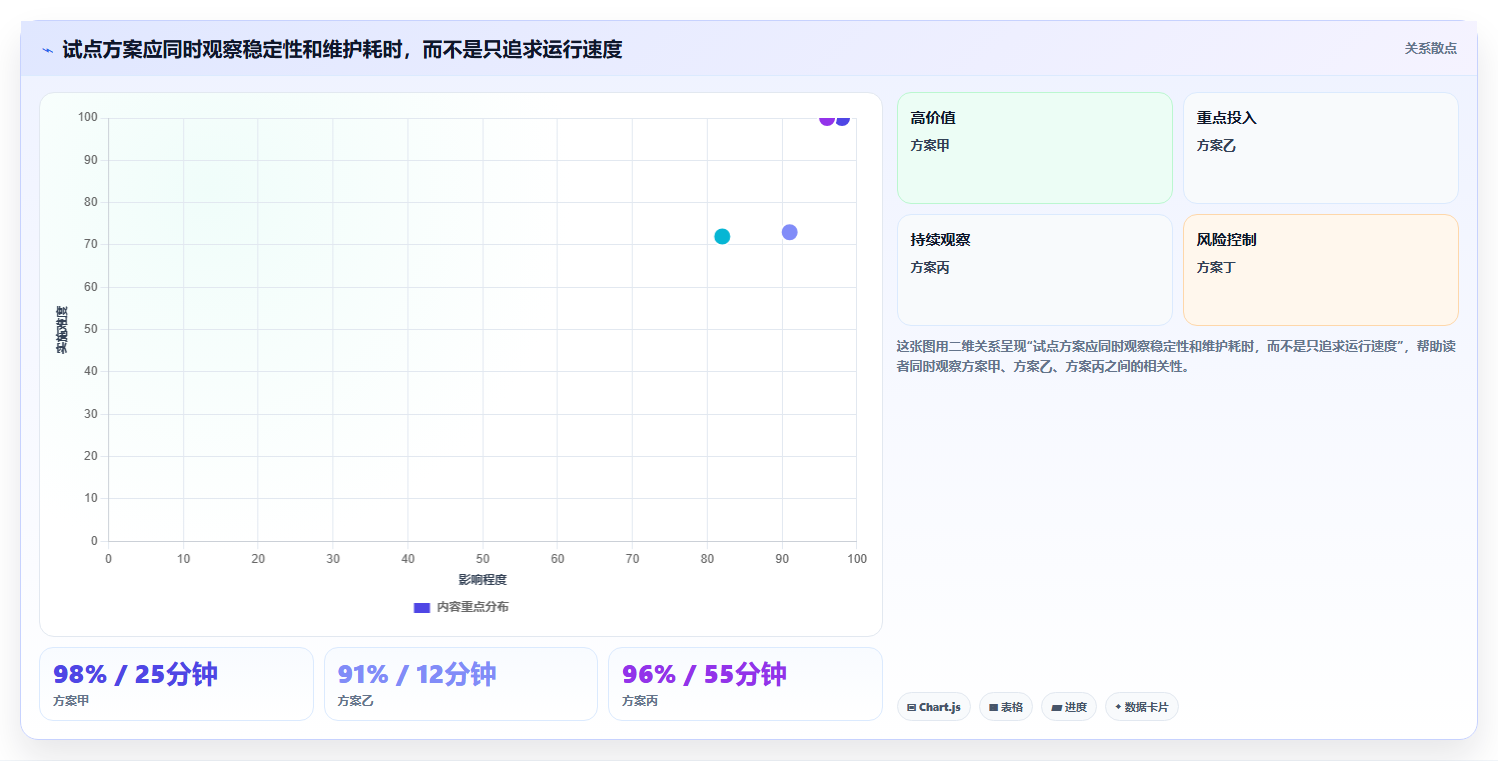Click the 持续观察 card heading
1498x761 pixels.
(940, 240)
